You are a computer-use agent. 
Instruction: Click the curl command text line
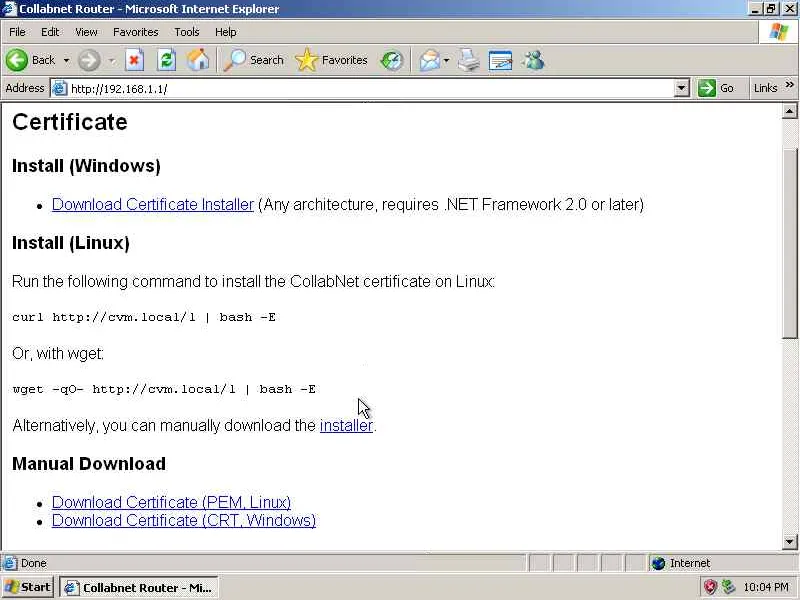coord(144,317)
